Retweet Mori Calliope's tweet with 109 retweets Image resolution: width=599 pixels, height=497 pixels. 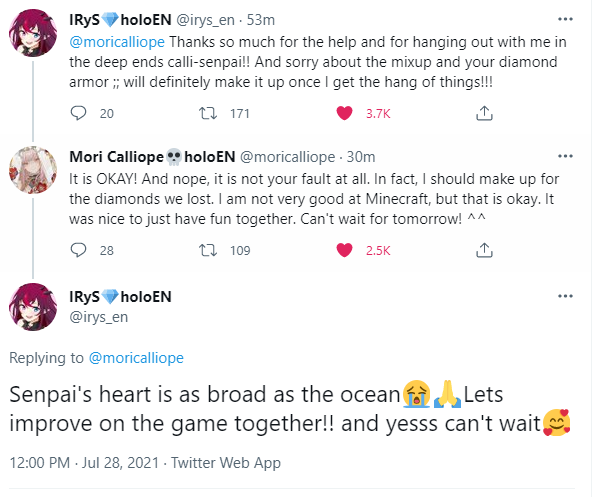coord(208,250)
